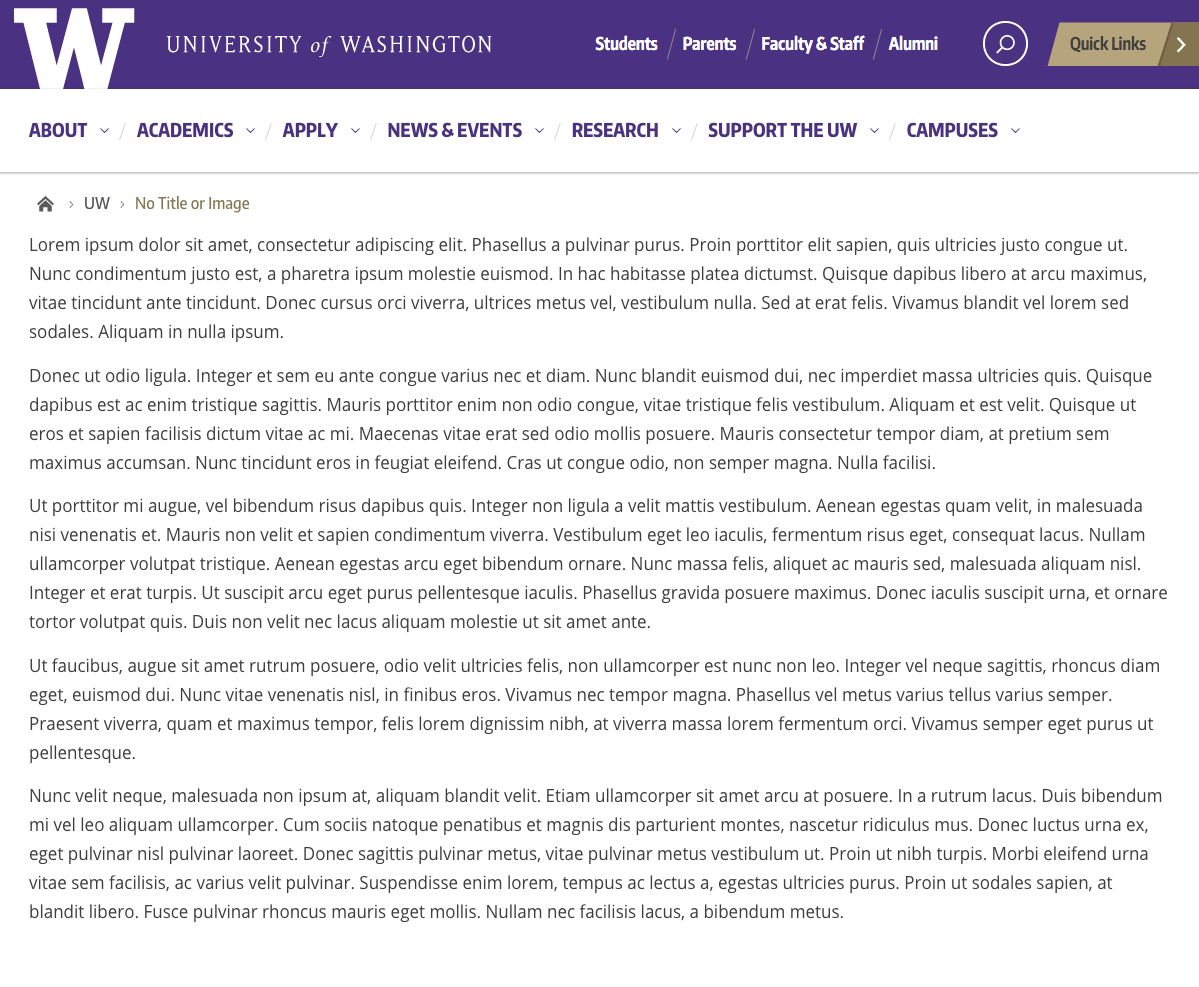The height and width of the screenshot is (987, 1199).
Task: Open the Research menu item
Action: tap(614, 130)
